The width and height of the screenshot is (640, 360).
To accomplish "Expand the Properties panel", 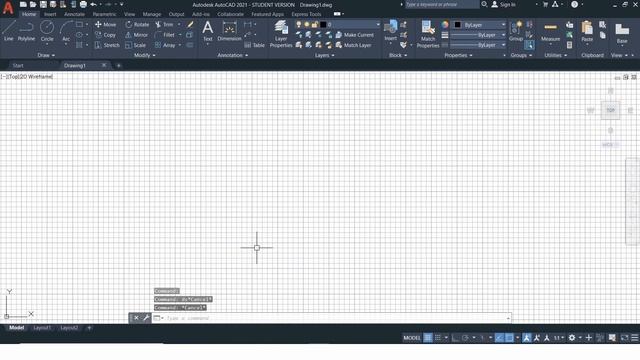I will point(458,55).
